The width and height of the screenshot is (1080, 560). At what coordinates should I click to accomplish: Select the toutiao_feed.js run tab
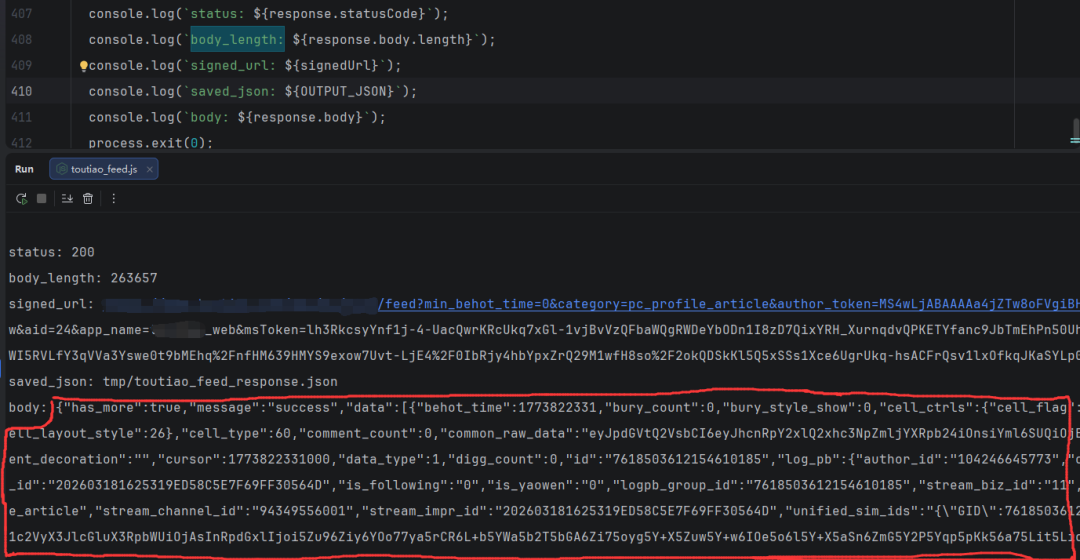click(x=104, y=169)
